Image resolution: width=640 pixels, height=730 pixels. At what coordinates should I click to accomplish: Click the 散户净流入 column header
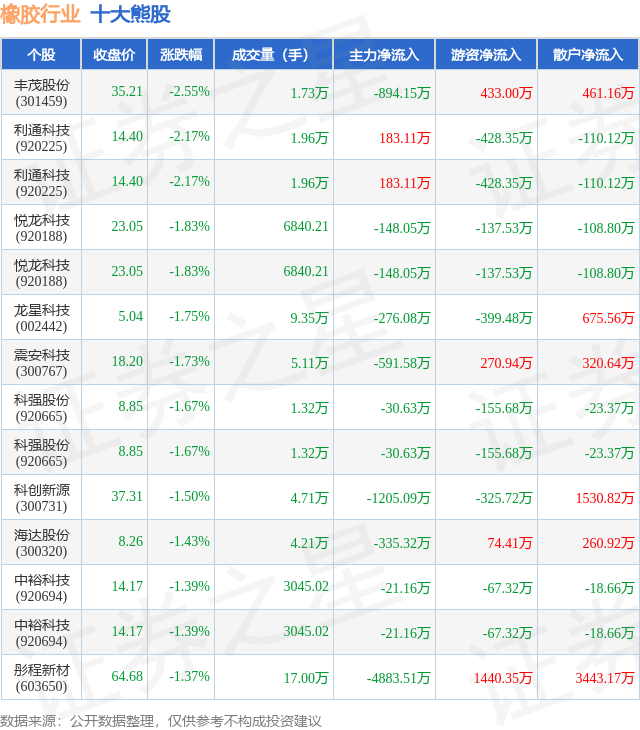point(588,54)
